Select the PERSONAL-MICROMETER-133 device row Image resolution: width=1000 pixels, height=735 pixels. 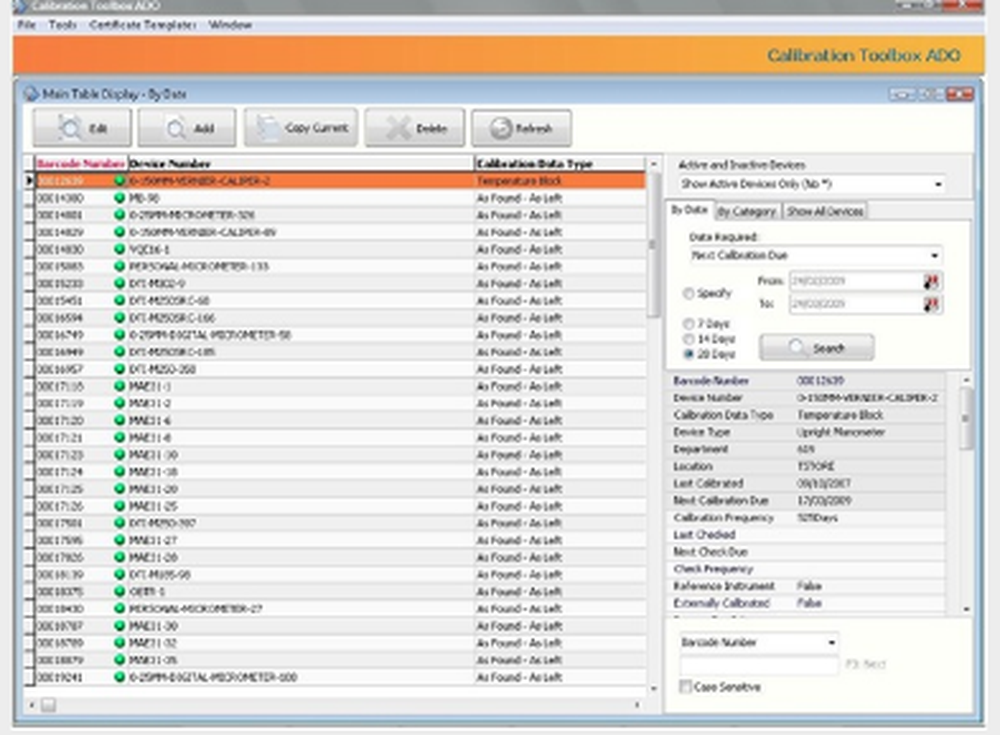tap(341, 266)
